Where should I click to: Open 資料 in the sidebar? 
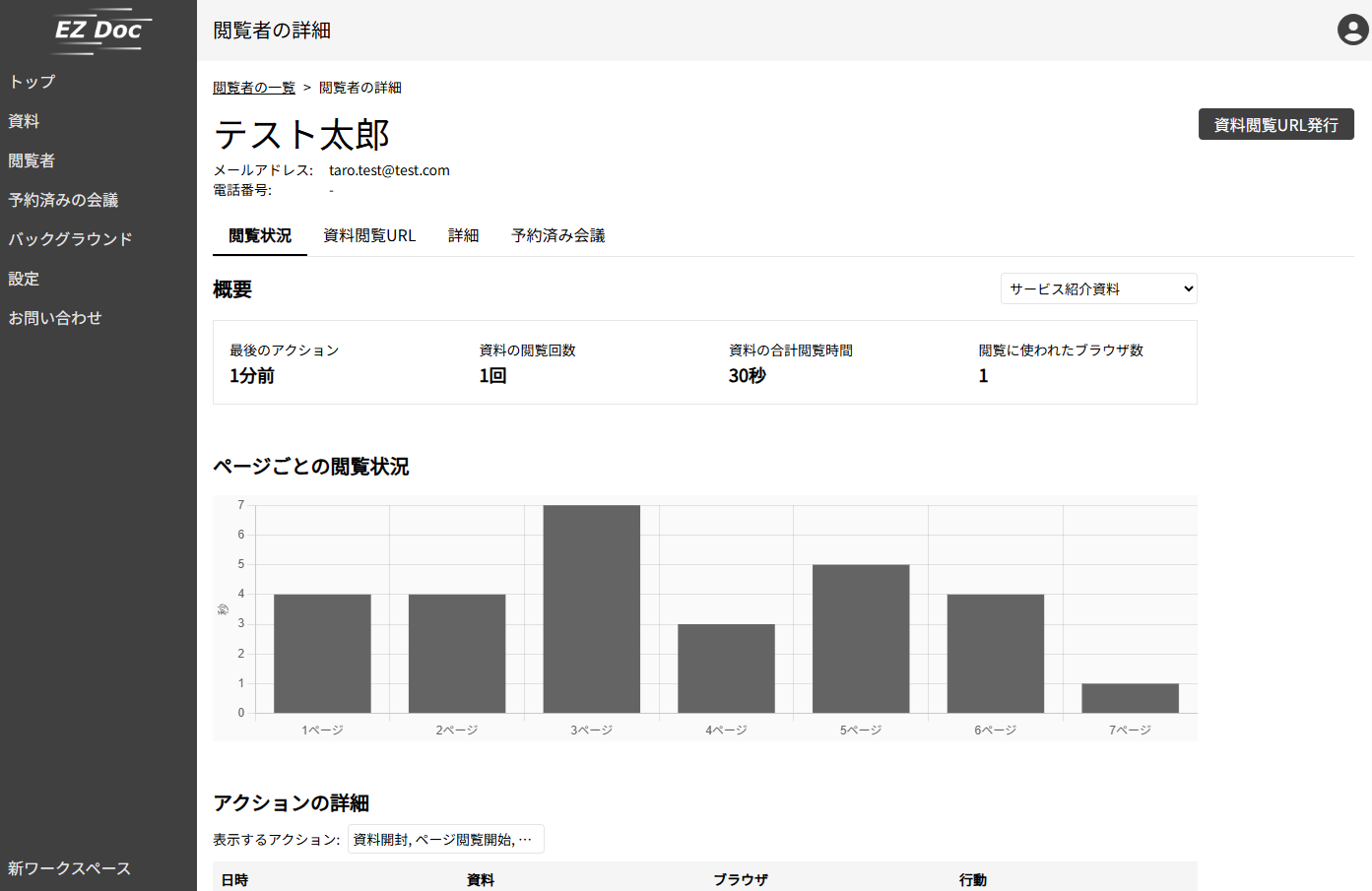pyautogui.click(x=24, y=121)
